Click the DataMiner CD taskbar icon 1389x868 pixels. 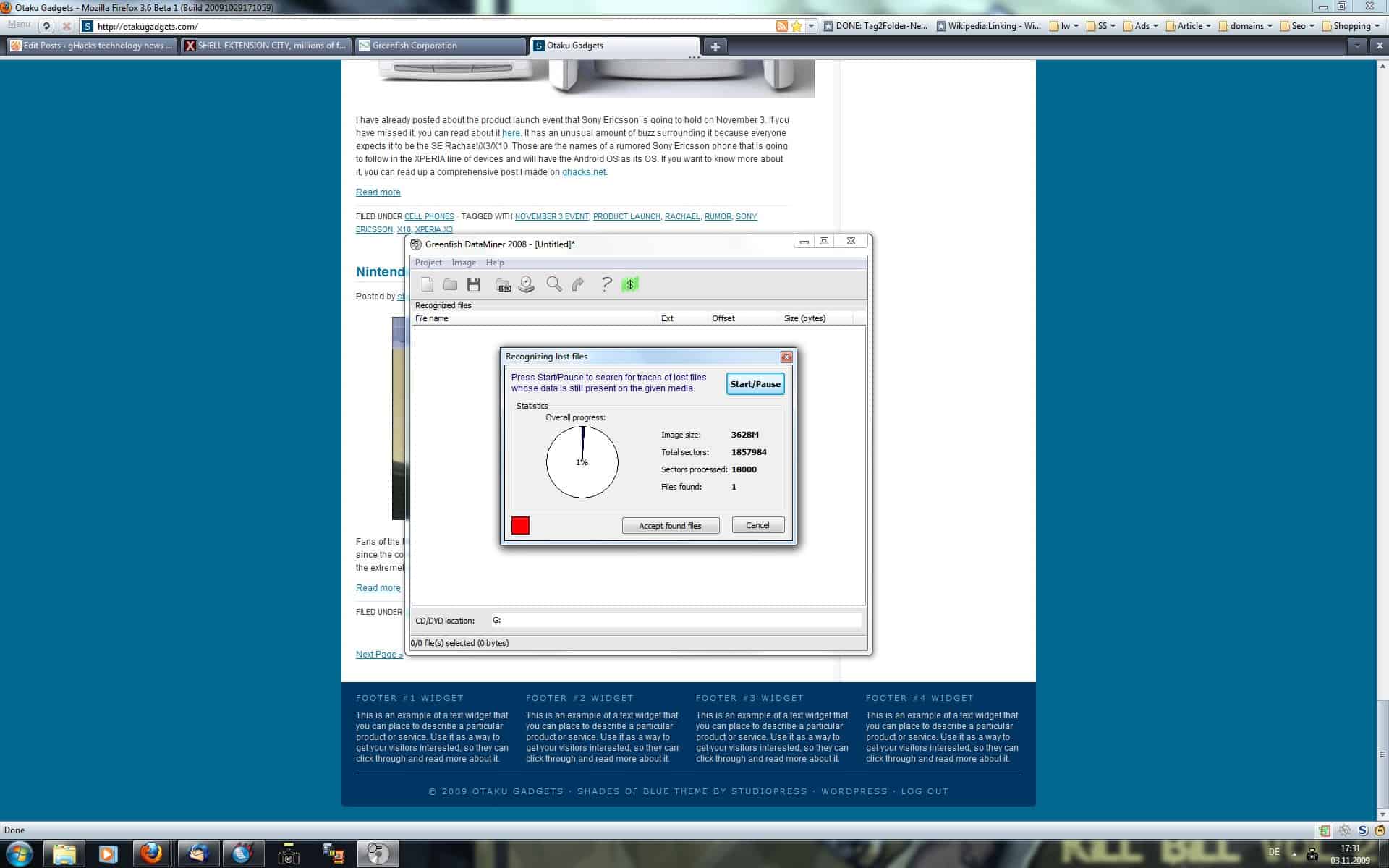378,854
